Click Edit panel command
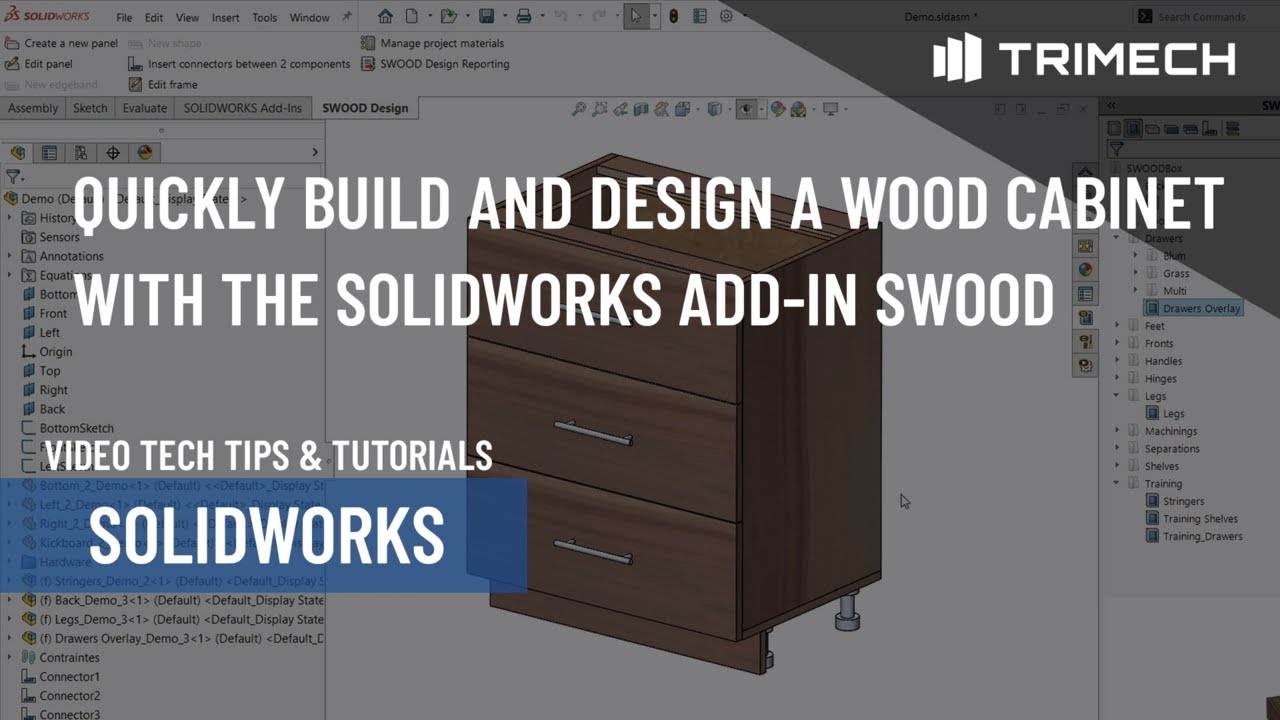The width and height of the screenshot is (1280, 720). pos(38,64)
